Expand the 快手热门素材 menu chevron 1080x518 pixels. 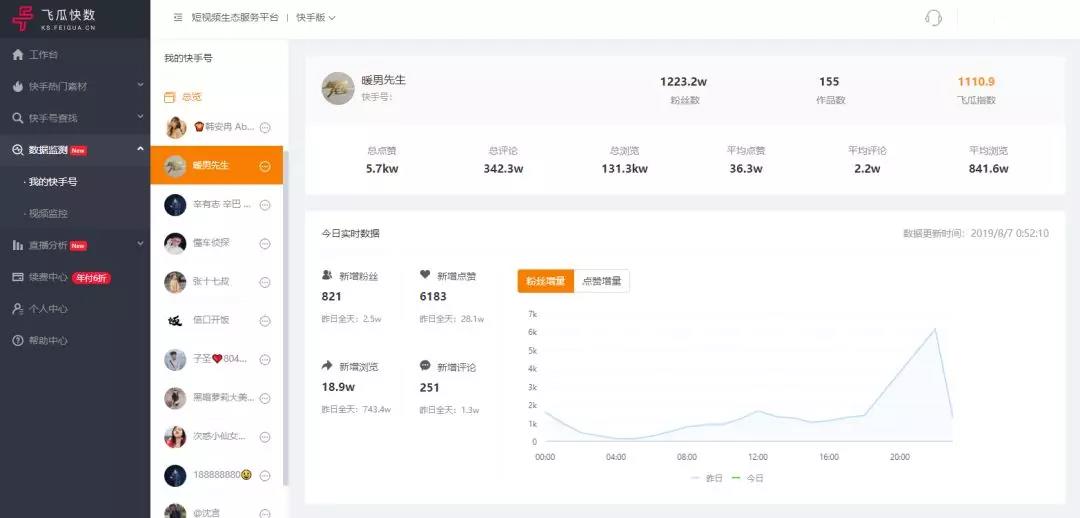141,85
